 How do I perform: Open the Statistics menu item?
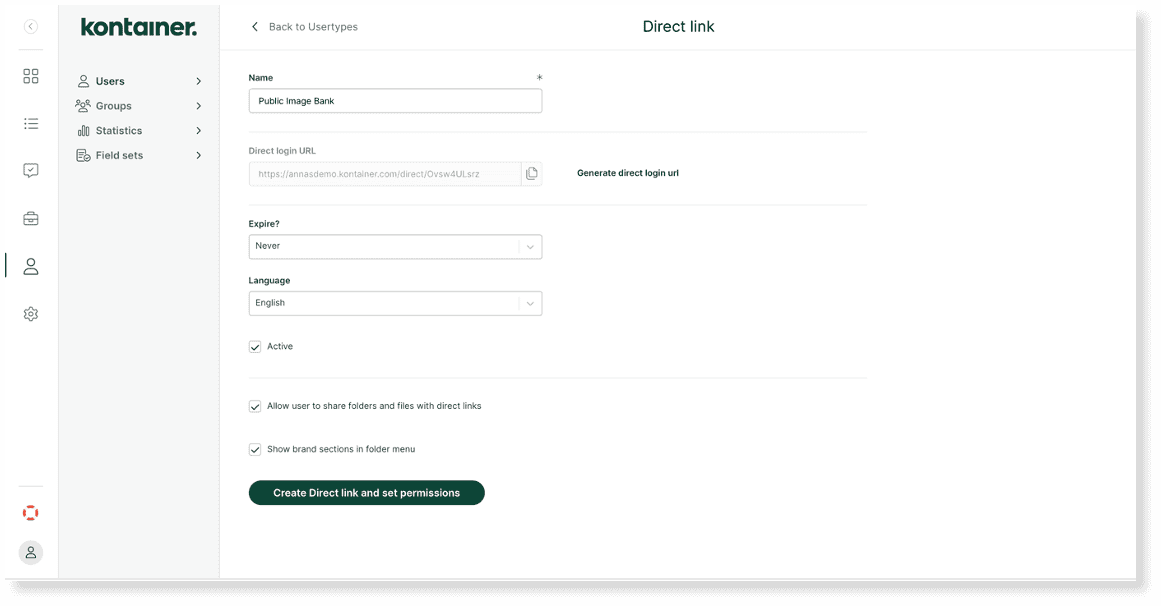[139, 131]
